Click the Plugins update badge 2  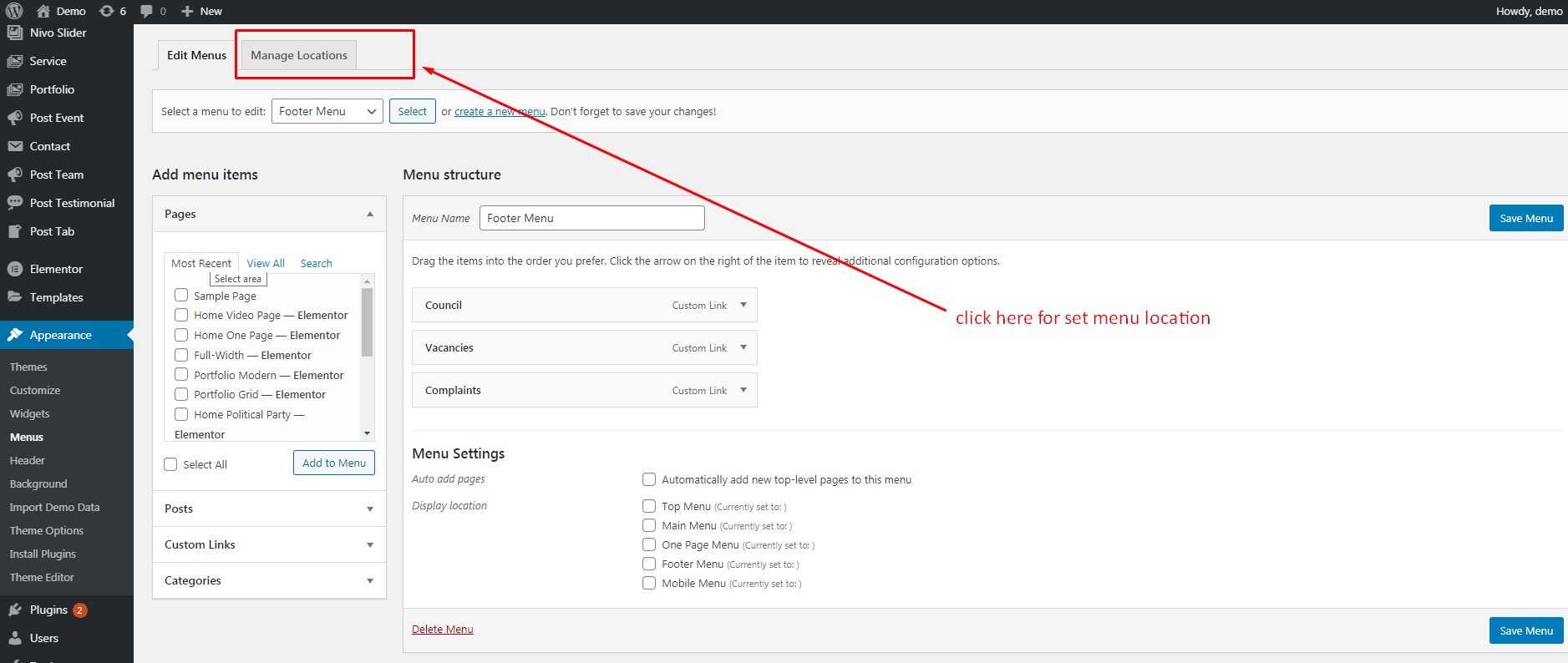click(79, 610)
